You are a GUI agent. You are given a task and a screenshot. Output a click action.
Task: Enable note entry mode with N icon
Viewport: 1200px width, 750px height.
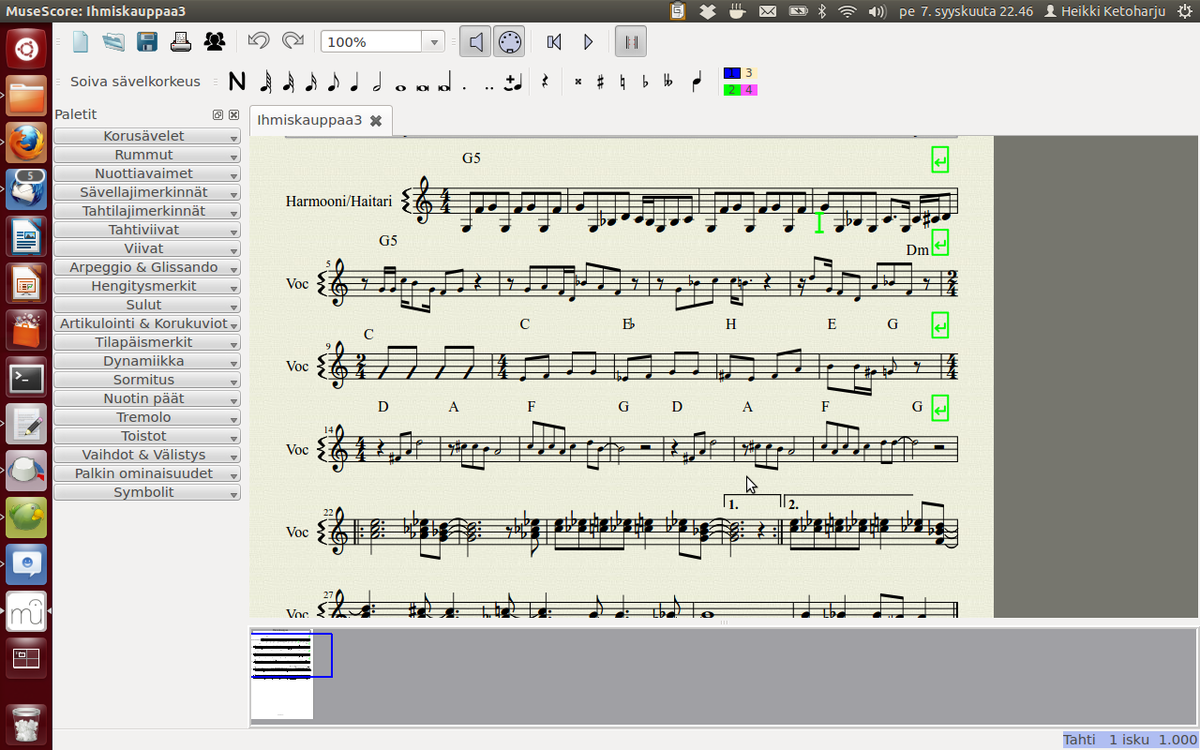237,82
